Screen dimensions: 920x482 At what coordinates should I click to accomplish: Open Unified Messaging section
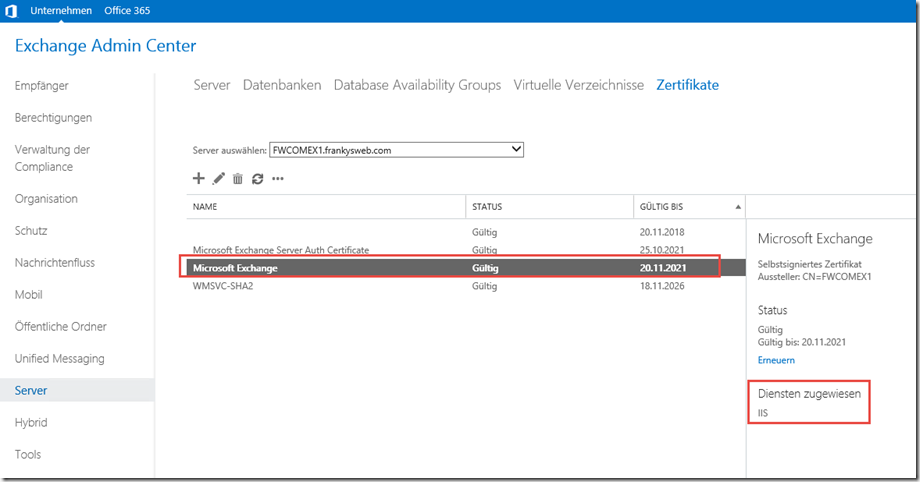[60, 359]
